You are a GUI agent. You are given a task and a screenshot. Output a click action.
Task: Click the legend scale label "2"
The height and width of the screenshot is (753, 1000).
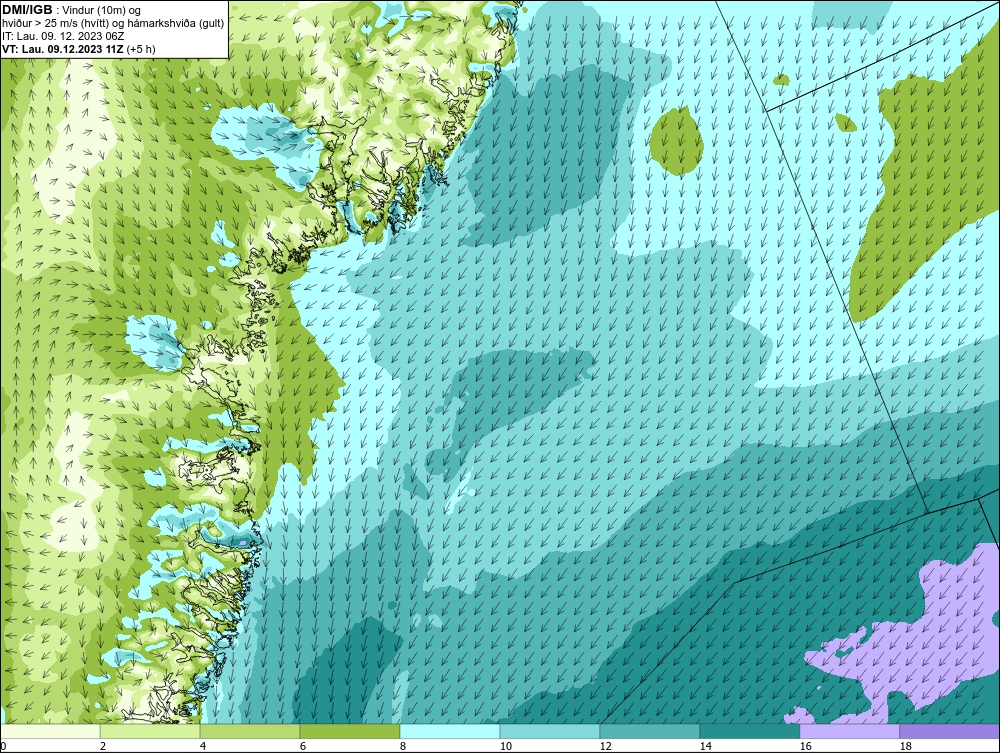(103, 746)
